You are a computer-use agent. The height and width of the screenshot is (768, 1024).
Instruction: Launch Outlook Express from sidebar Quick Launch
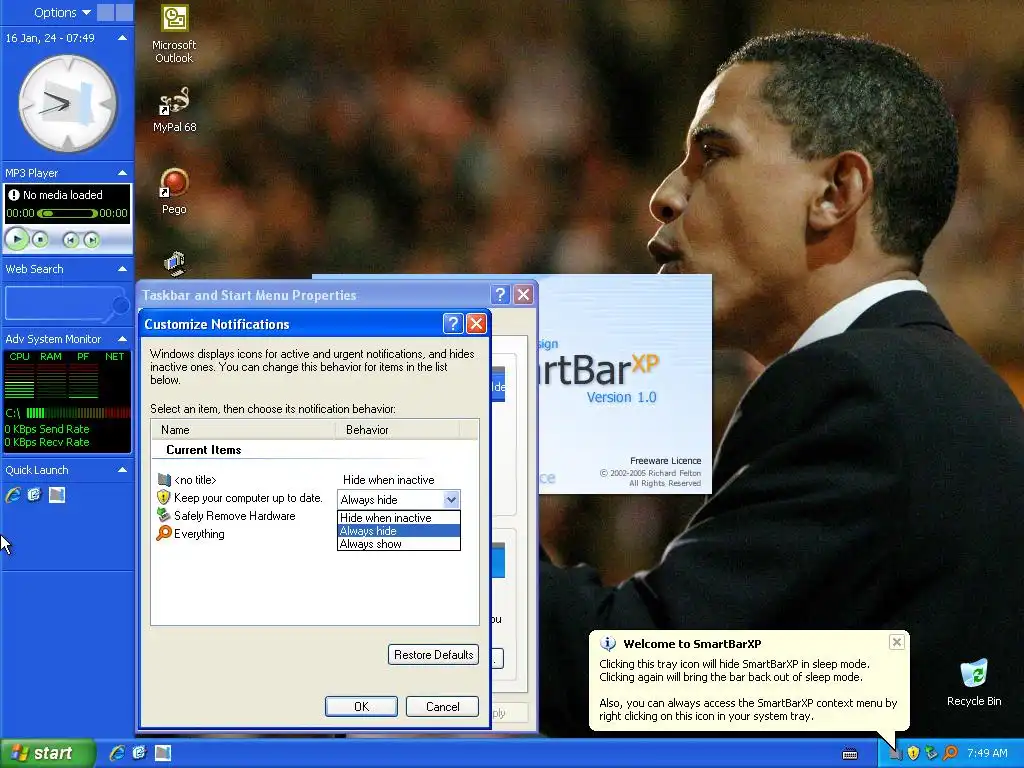pos(35,495)
